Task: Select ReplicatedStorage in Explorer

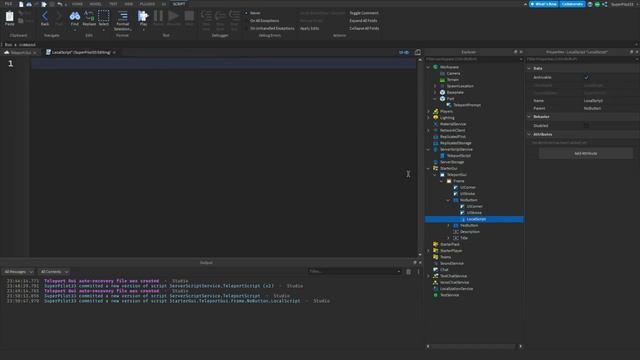Action: [456, 143]
